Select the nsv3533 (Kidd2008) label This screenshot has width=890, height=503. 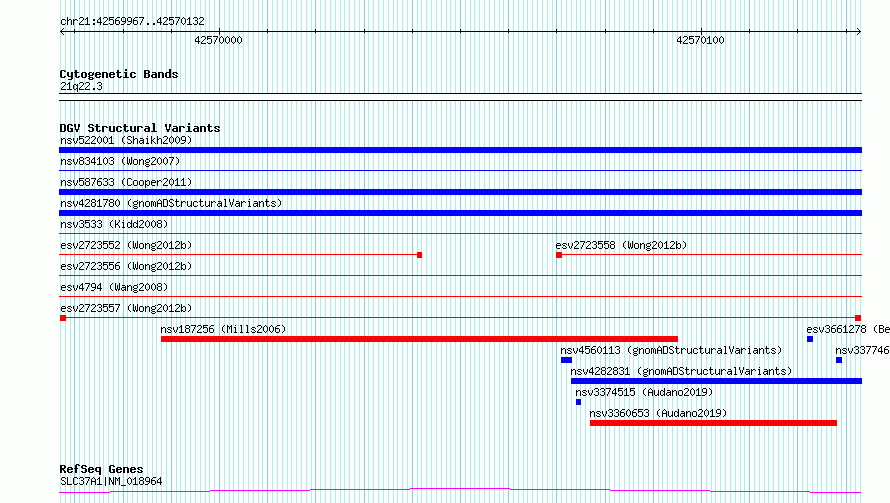tap(114, 224)
